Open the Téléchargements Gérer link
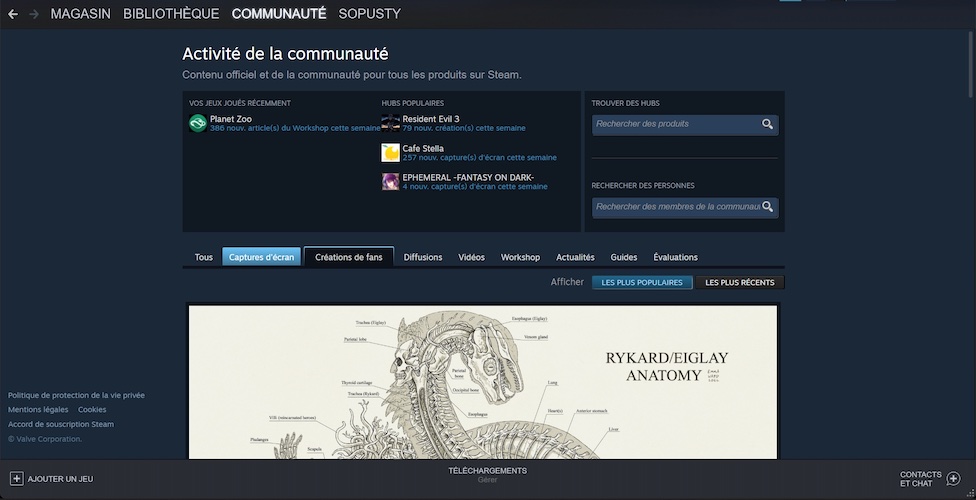This screenshot has width=976, height=500. 487,480
